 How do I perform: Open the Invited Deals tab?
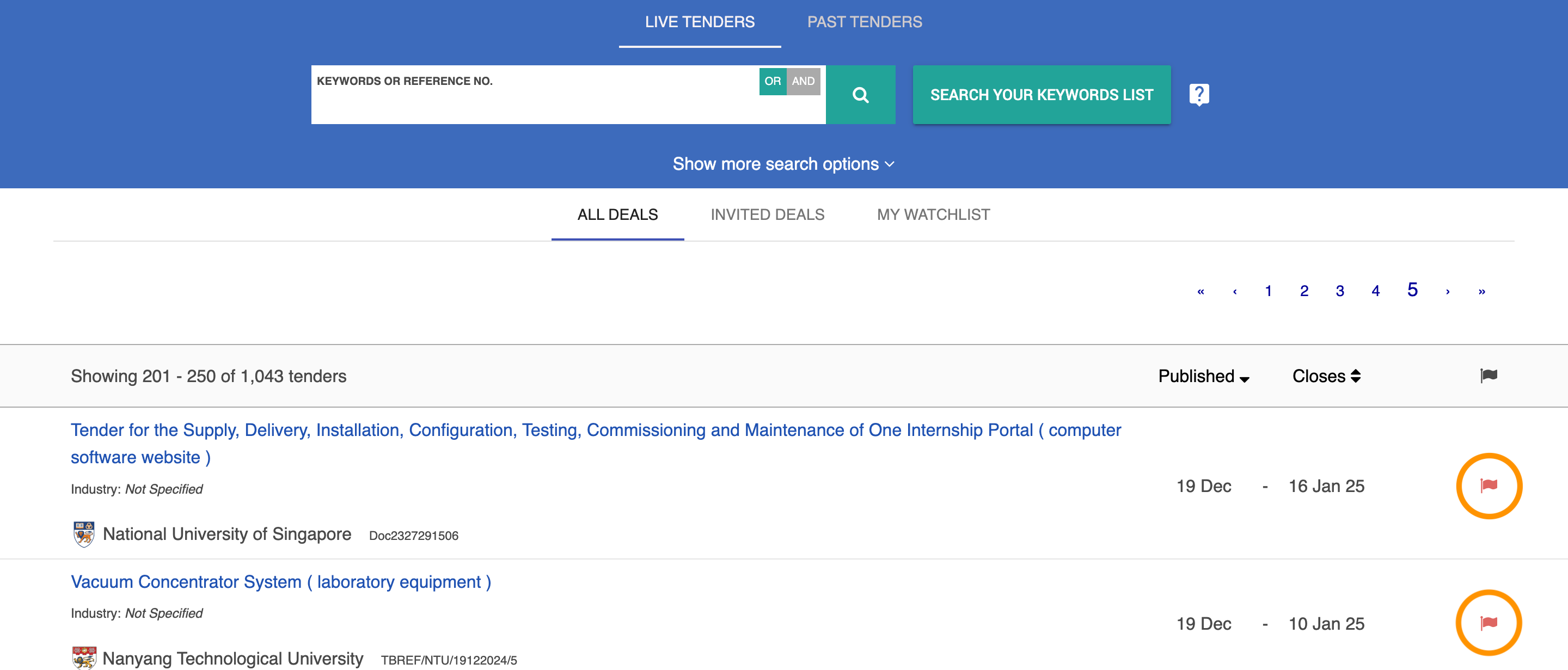[x=767, y=215]
